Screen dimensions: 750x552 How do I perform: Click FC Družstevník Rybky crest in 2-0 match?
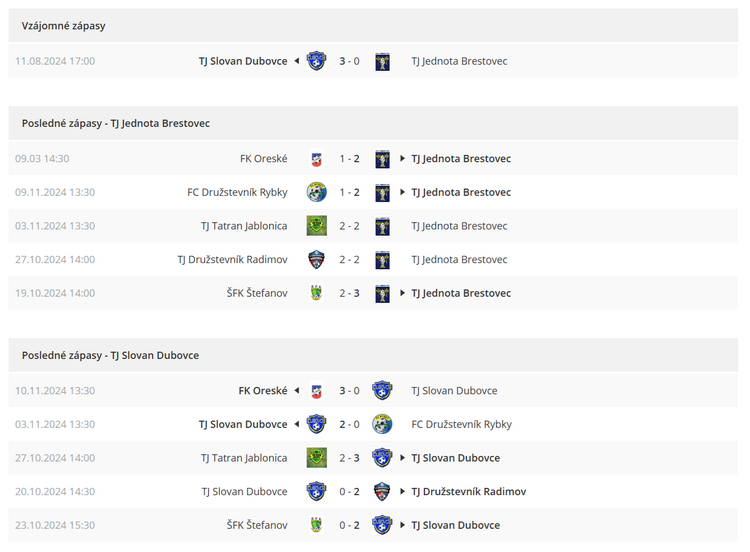[382, 424]
